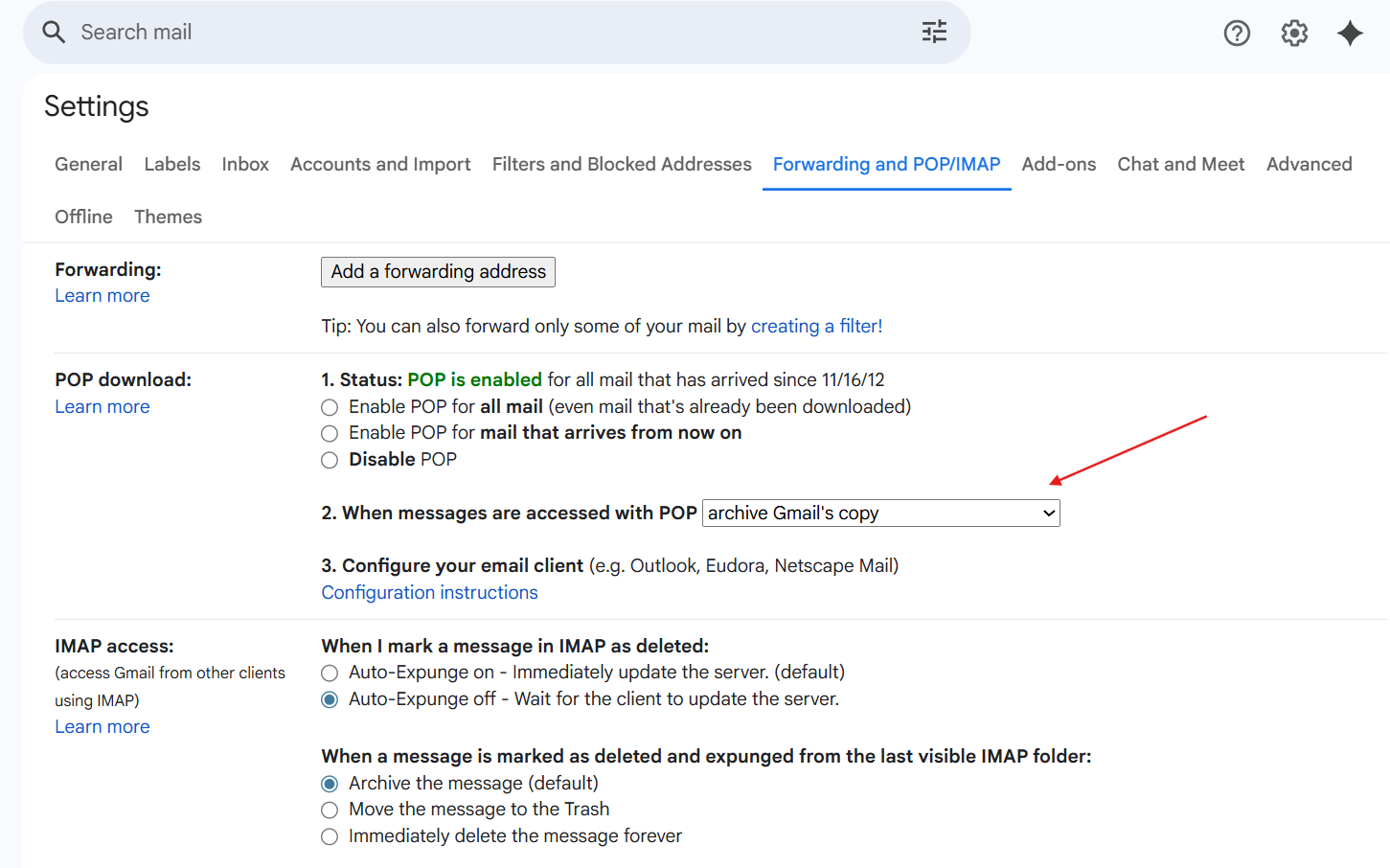Select Auto-Expunge on radio button
The image size is (1390, 868).
point(330,673)
